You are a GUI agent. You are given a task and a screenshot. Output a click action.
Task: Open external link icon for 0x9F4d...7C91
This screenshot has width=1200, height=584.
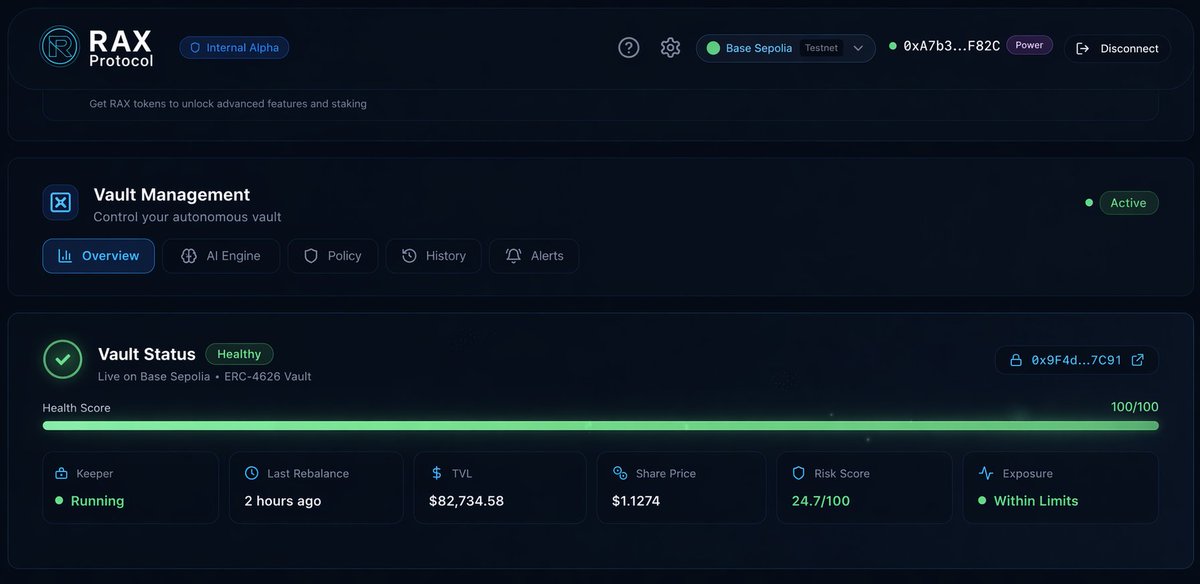tap(1137, 360)
